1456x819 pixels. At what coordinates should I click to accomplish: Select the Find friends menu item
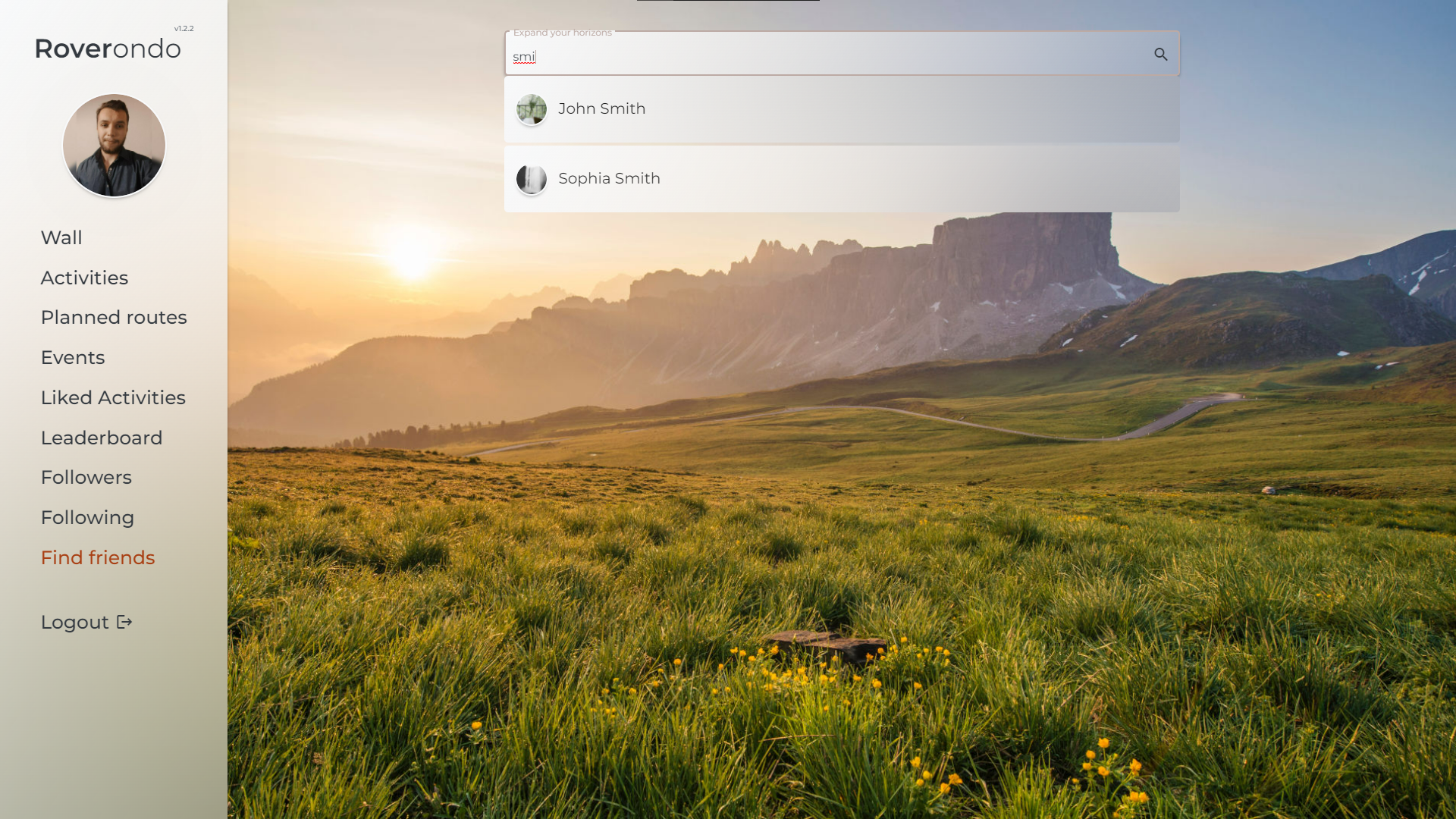[x=98, y=557]
